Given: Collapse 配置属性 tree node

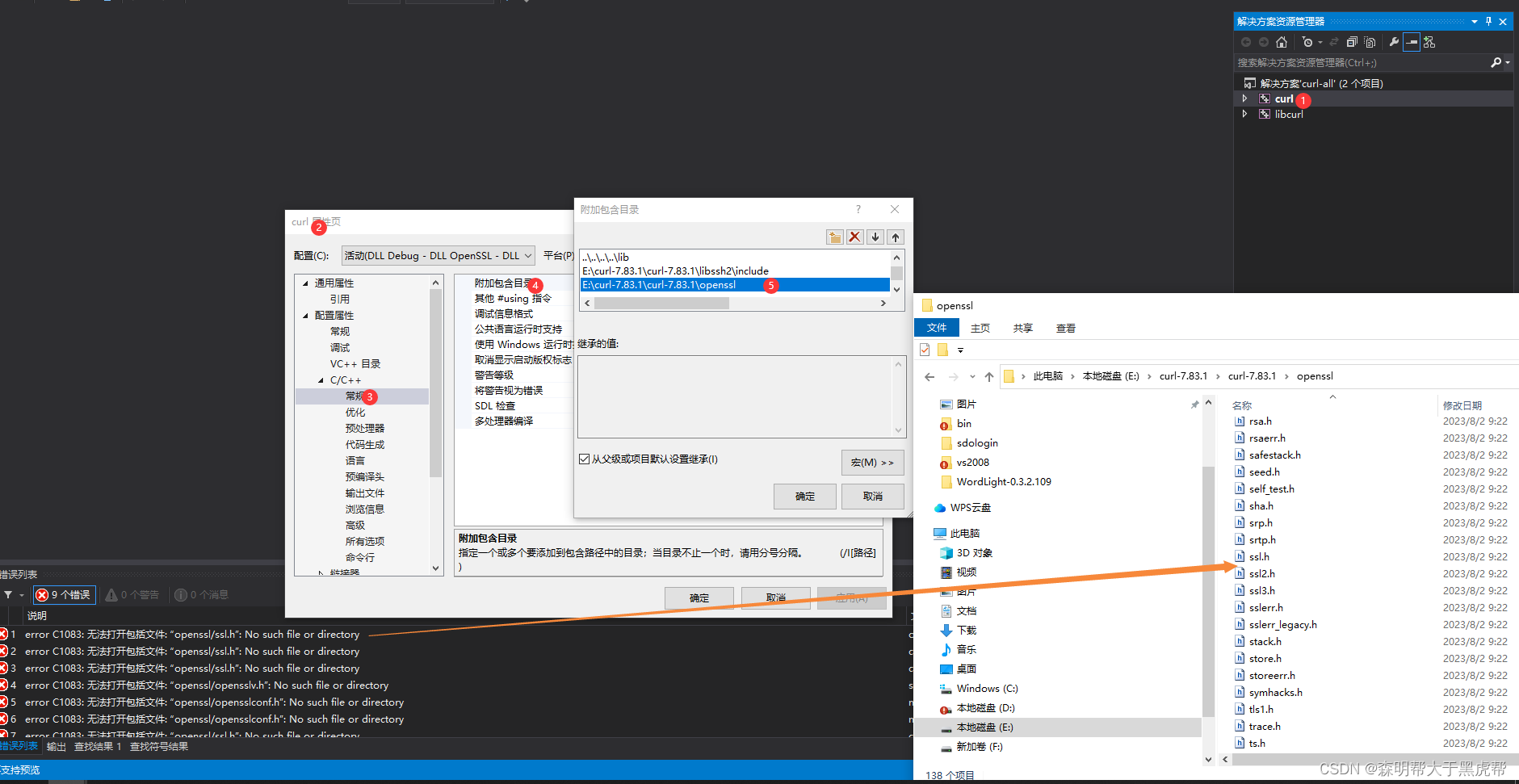Looking at the screenshot, I should (x=305, y=316).
